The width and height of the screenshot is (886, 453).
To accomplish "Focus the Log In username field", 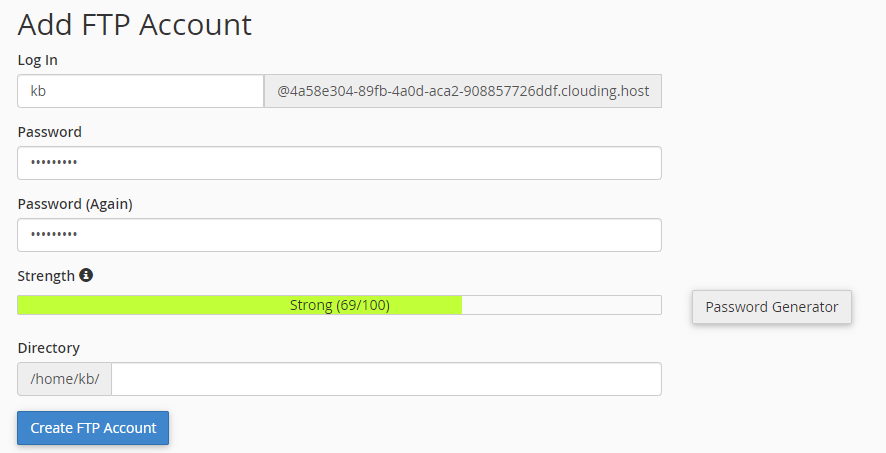I will (x=141, y=91).
